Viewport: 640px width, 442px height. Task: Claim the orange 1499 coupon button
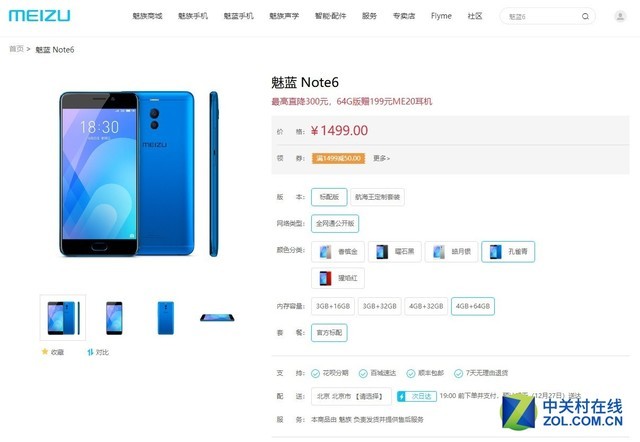pos(338,158)
